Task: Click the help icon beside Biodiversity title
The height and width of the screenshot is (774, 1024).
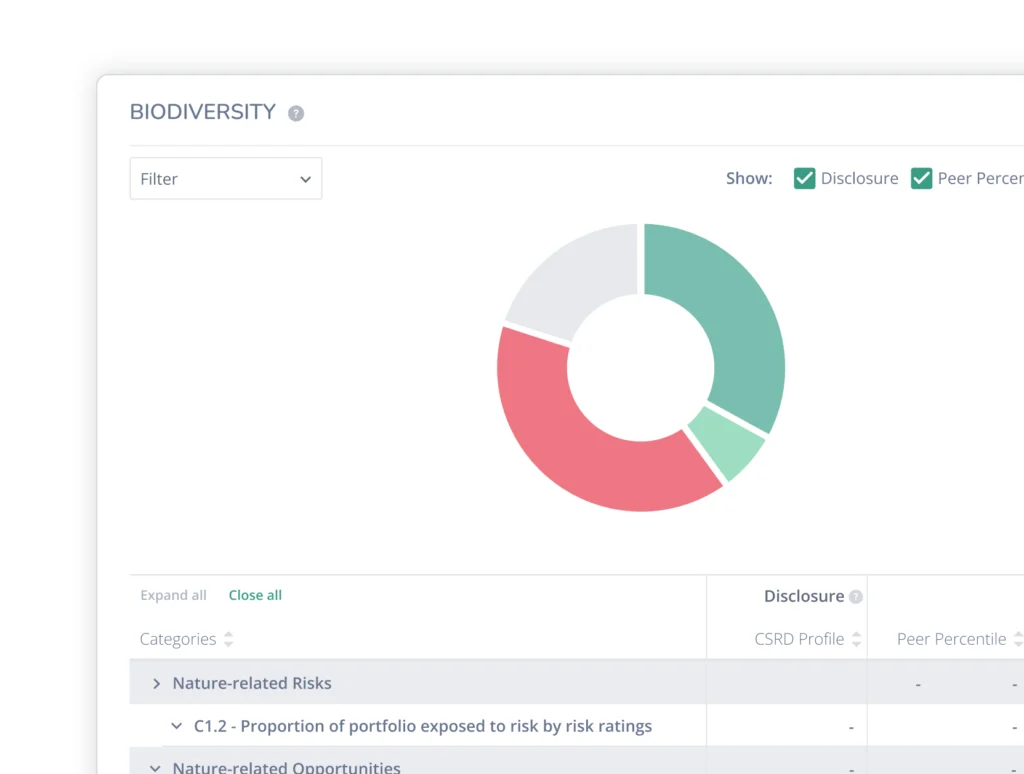Action: coord(296,114)
